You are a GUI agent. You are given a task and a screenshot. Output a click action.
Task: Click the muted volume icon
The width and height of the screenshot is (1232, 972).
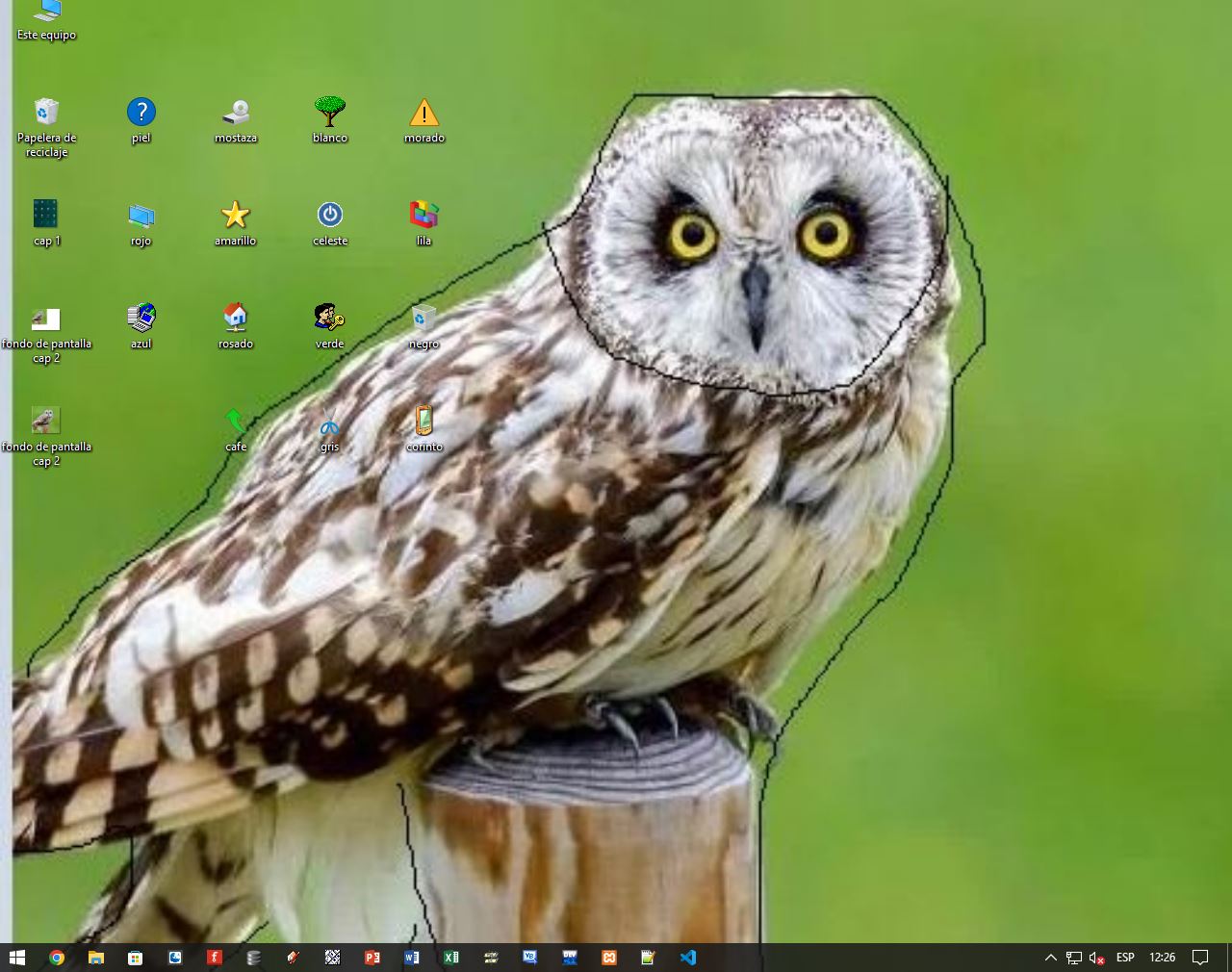[x=1097, y=958]
